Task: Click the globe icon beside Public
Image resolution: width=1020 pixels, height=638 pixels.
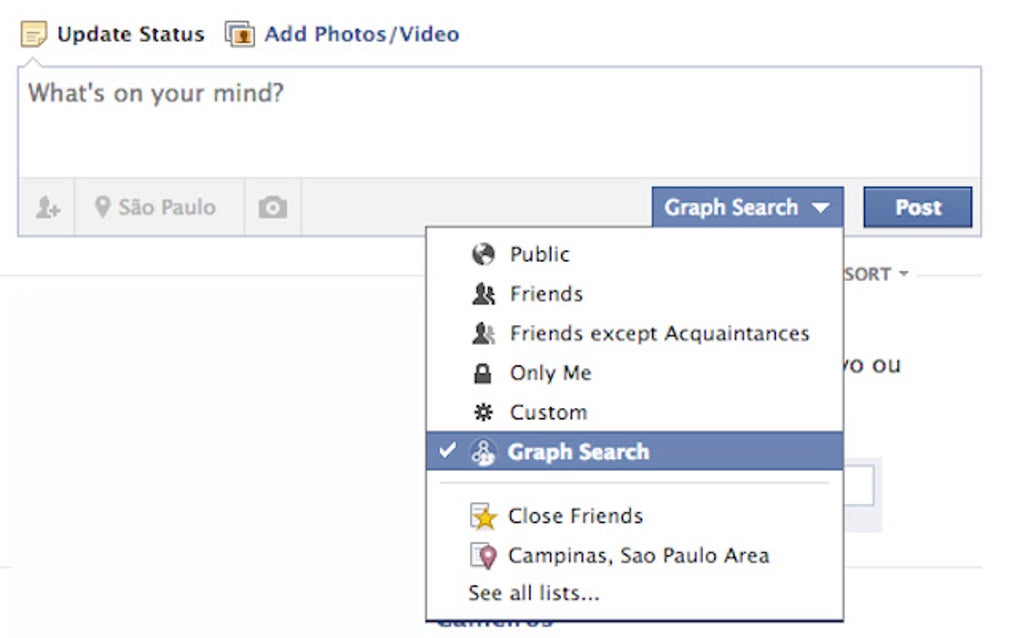Action: [483, 254]
